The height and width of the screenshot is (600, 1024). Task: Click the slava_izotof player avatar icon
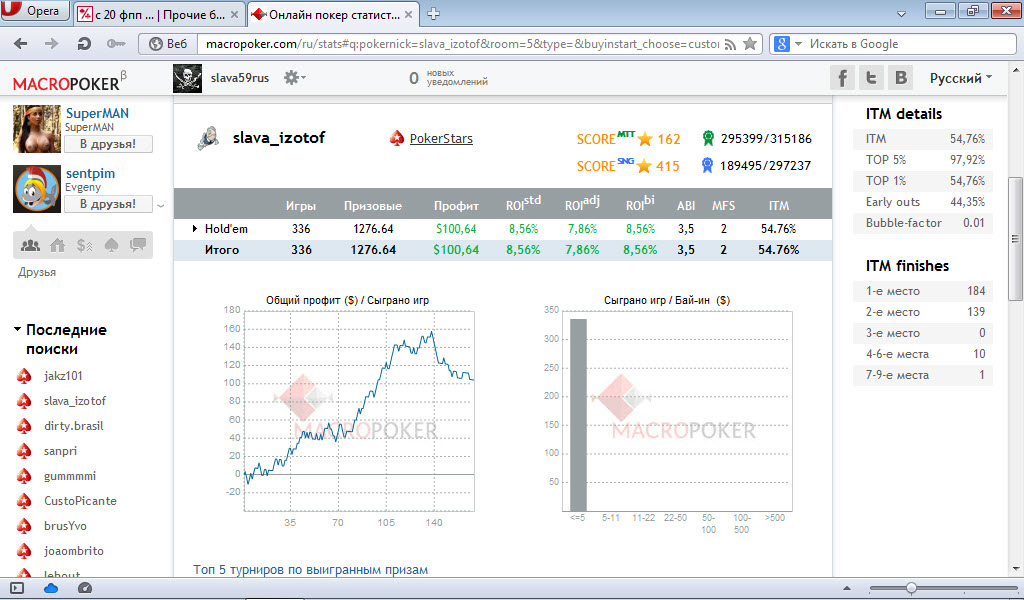click(x=208, y=138)
